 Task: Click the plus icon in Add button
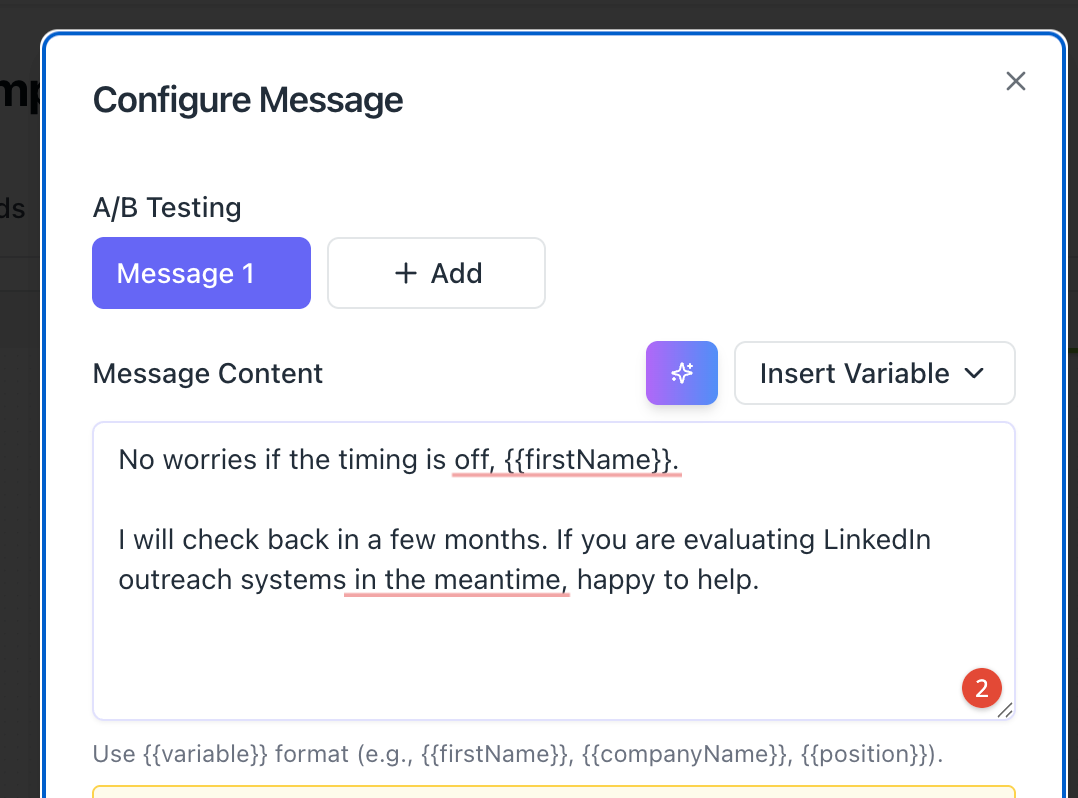click(406, 273)
